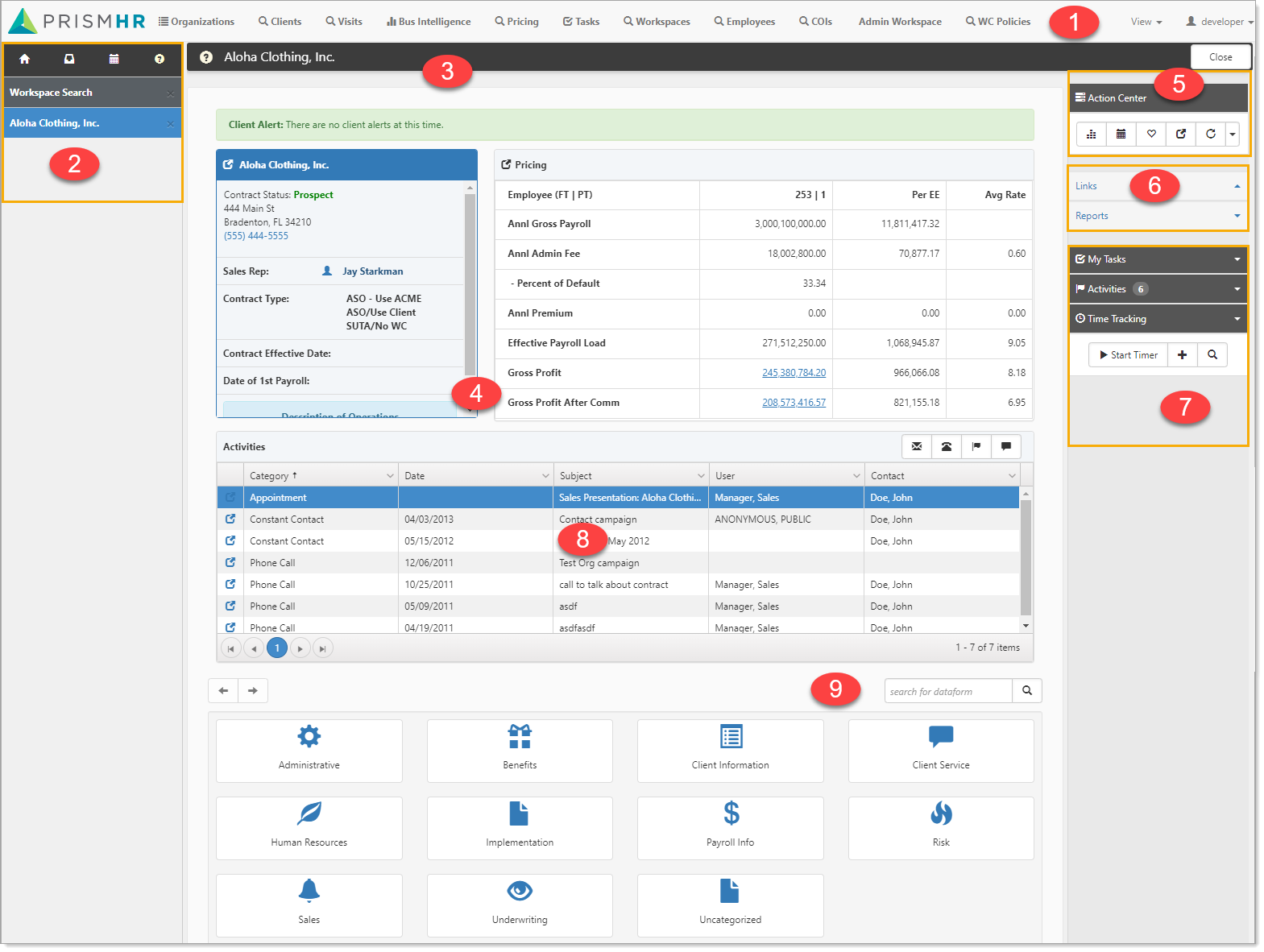This screenshot has height=952, width=1264.
Task: Open the Risk flame tile
Action: coord(941,828)
